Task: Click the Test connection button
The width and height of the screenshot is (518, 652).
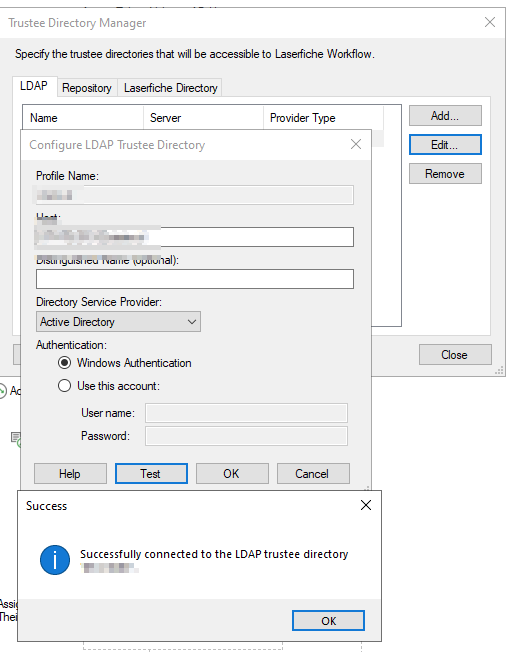Action: click(x=151, y=474)
